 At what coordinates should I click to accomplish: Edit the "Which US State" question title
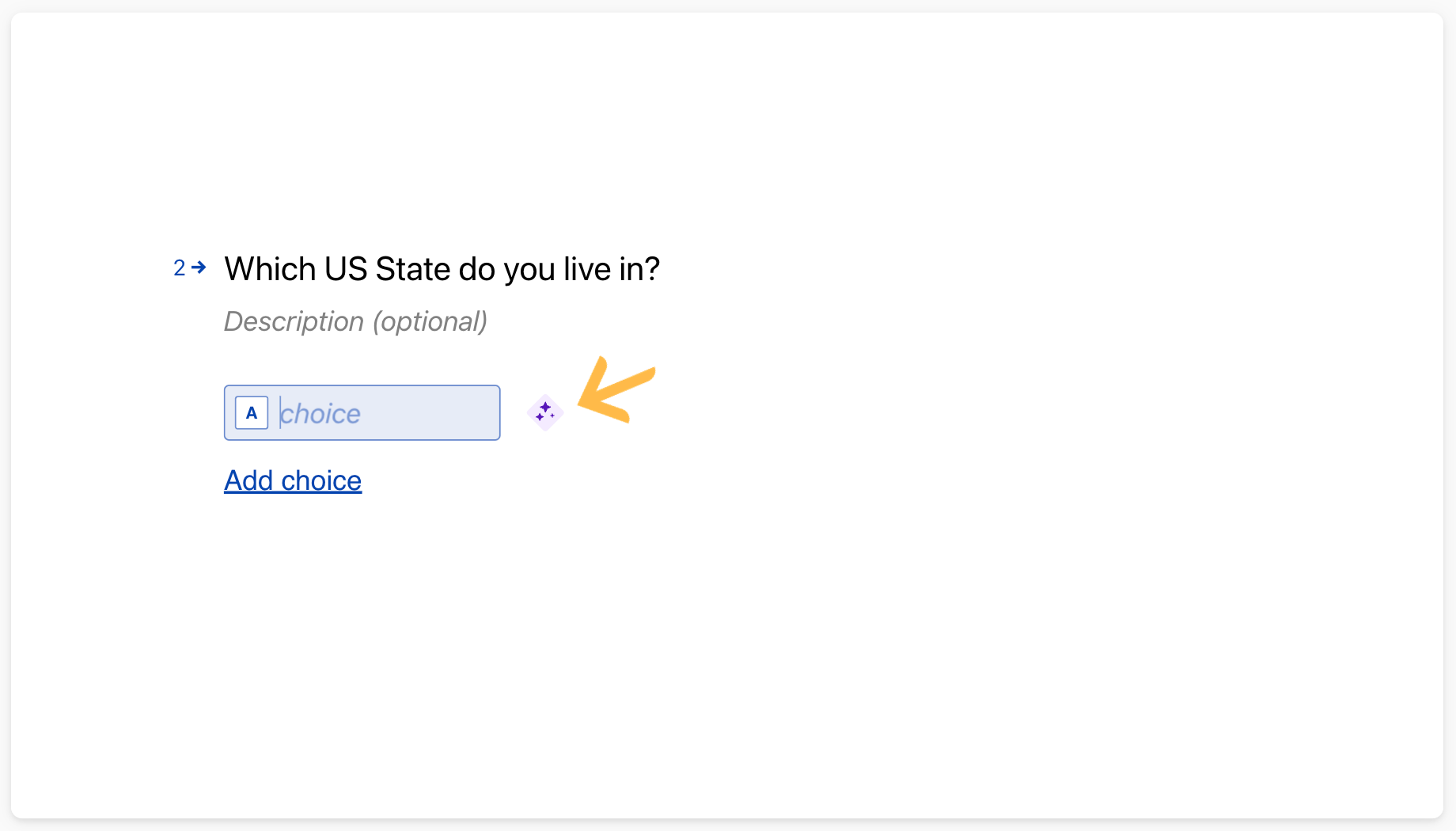click(x=442, y=269)
